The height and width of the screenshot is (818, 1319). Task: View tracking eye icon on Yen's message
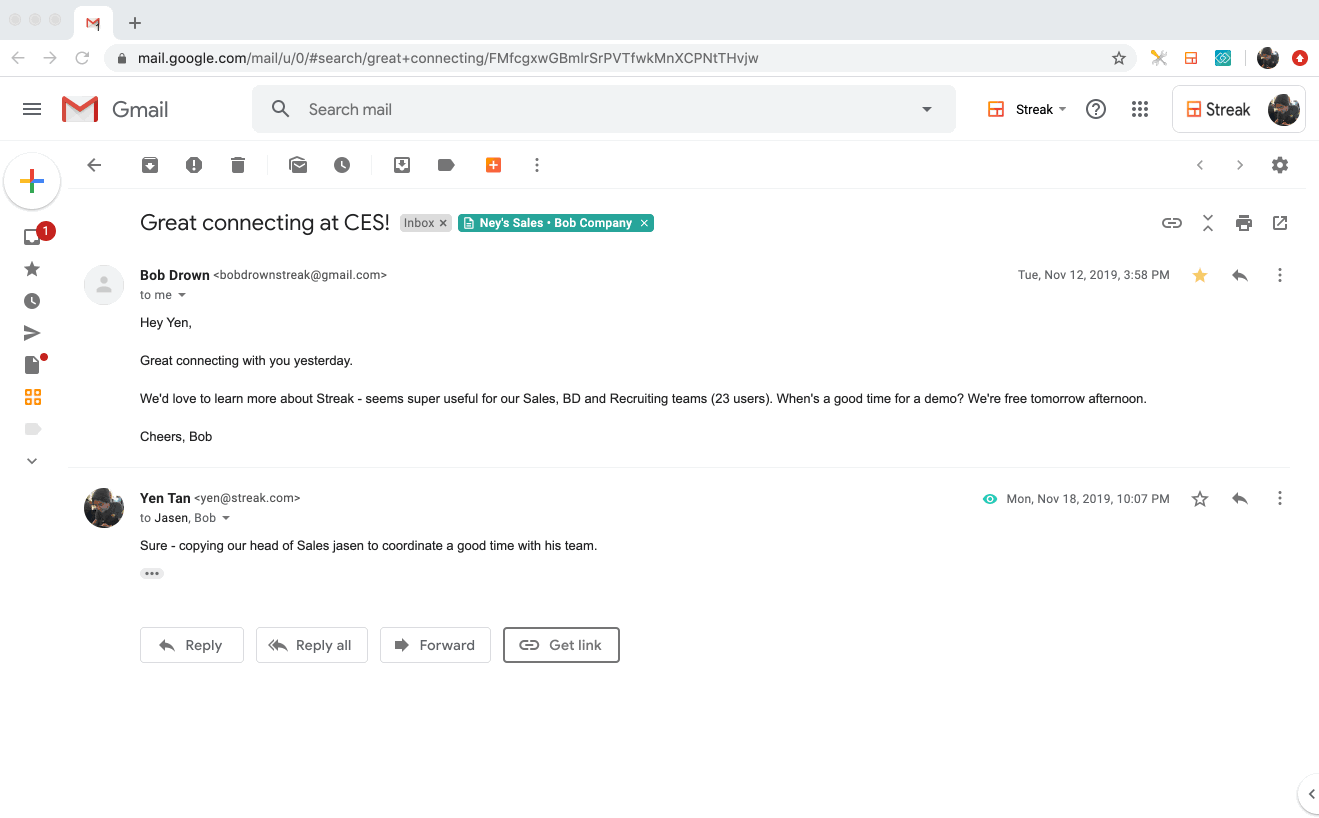click(990, 499)
